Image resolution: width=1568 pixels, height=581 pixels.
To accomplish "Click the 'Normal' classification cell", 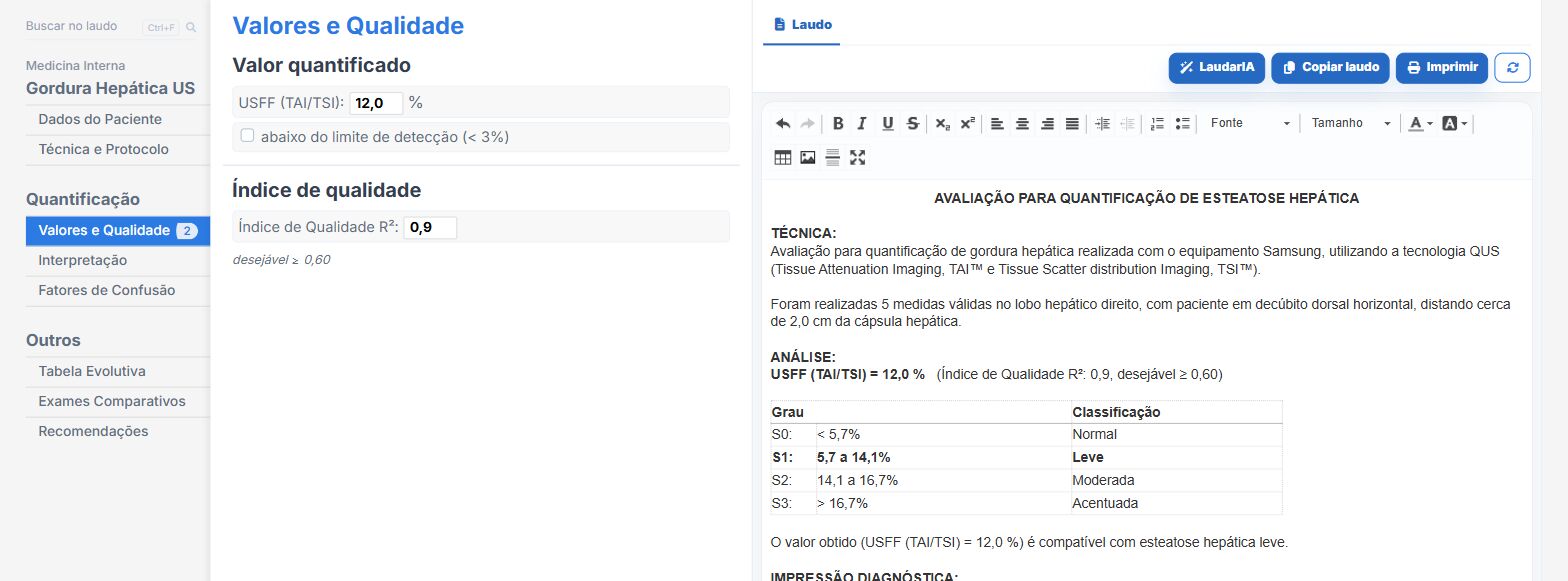I will click(x=1176, y=434).
